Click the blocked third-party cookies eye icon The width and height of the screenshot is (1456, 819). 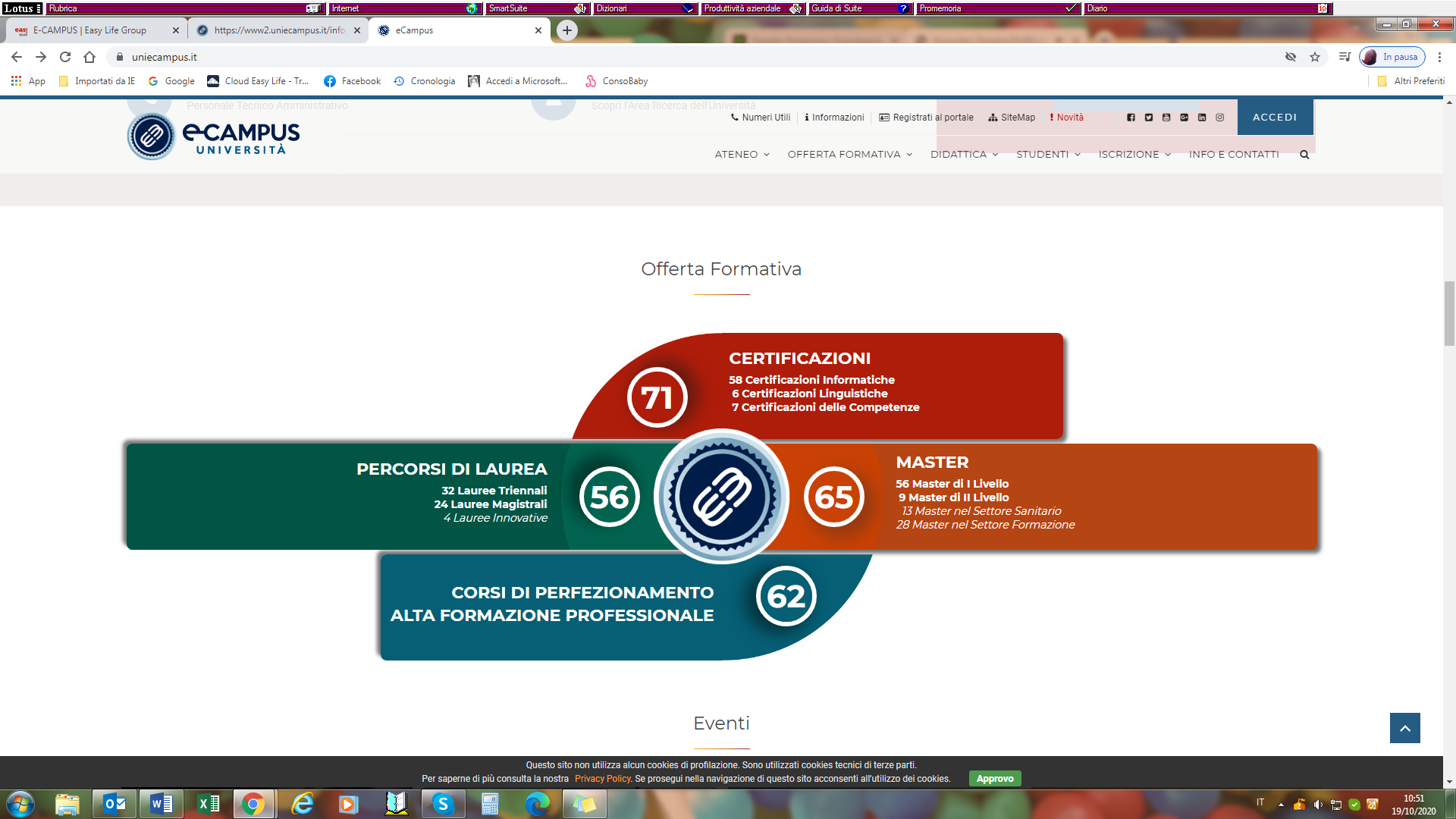(1291, 57)
